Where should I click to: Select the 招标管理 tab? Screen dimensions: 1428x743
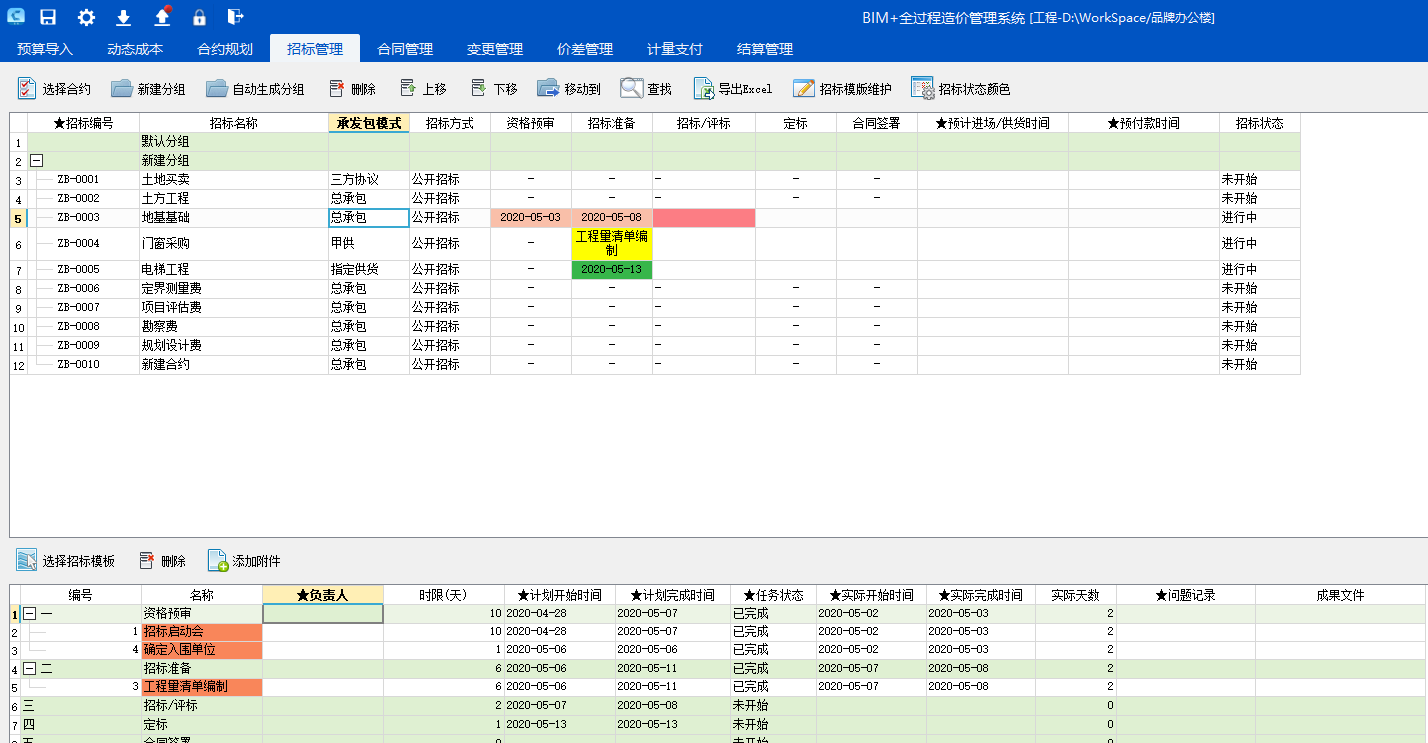point(315,49)
